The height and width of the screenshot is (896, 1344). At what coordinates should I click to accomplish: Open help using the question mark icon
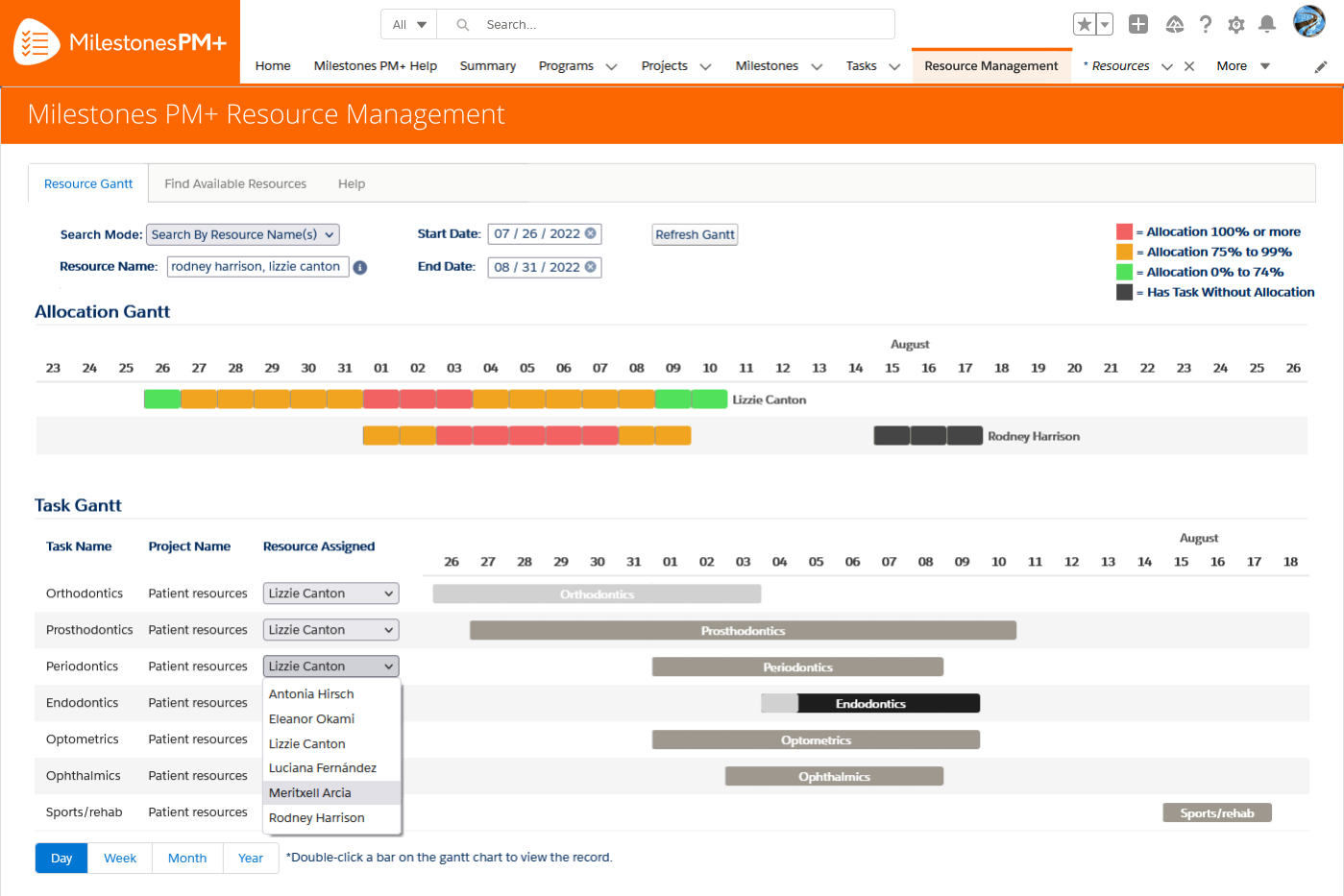[x=1206, y=24]
